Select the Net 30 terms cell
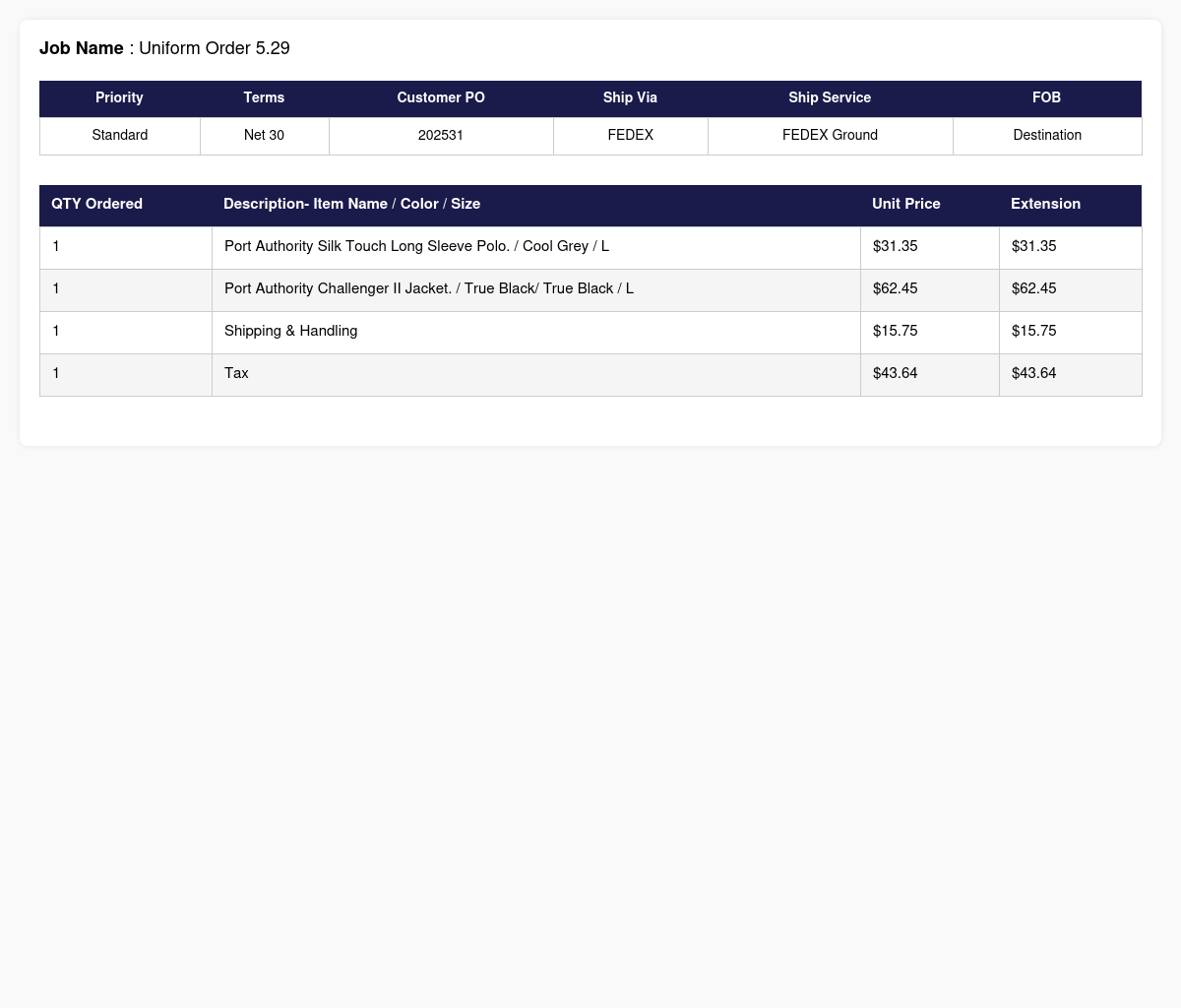The width and height of the screenshot is (1181, 1008). click(264, 136)
